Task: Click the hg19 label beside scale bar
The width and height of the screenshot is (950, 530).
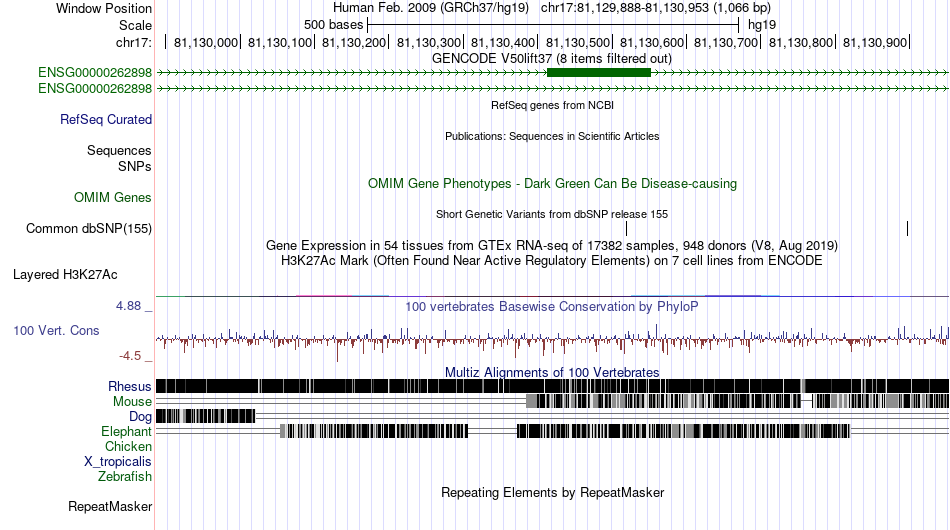Action: pyautogui.click(x=762, y=25)
